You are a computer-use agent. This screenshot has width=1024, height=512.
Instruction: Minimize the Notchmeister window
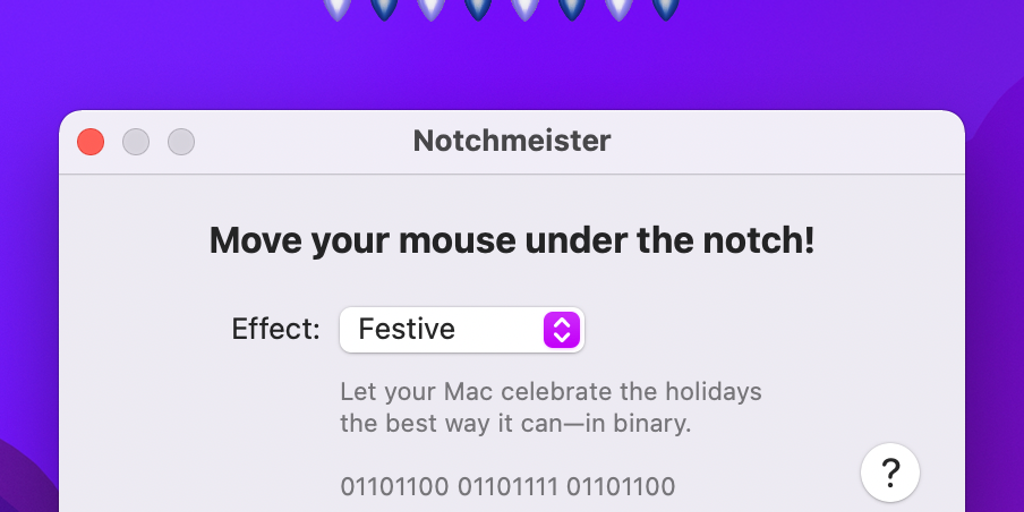click(x=136, y=142)
